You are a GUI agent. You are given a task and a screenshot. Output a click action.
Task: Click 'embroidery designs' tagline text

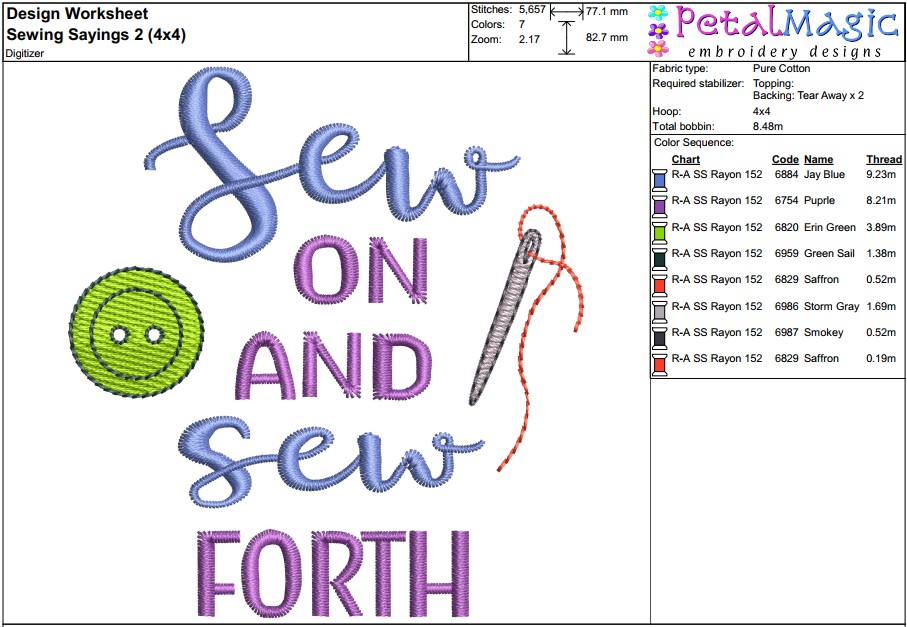784,51
